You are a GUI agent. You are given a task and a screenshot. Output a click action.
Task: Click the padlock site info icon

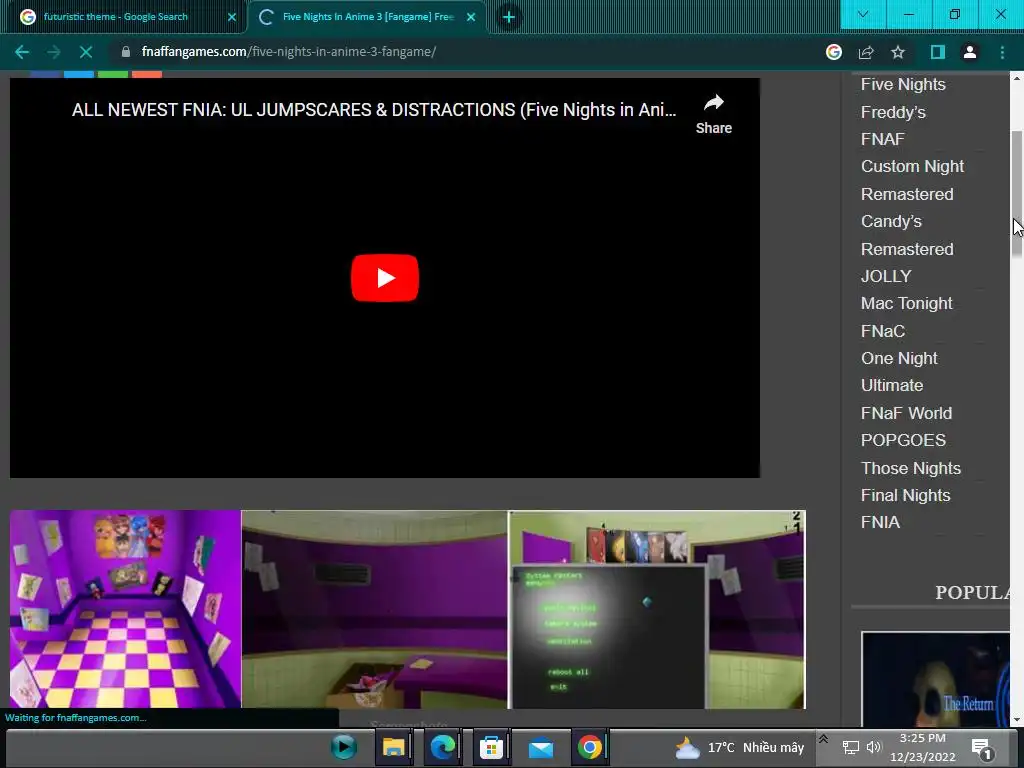[x=126, y=52]
